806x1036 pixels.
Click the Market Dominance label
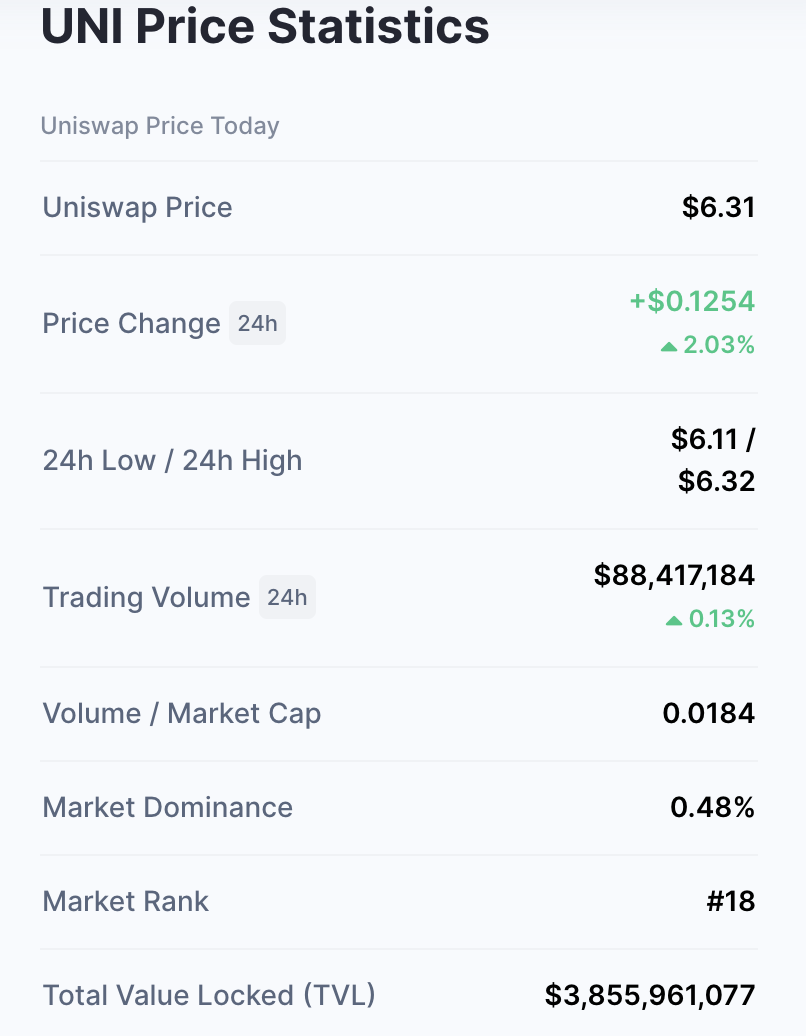(x=167, y=807)
